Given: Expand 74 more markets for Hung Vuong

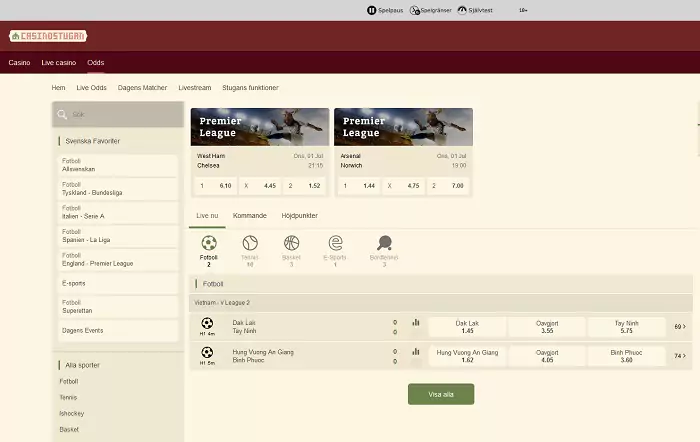Looking at the screenshot, I should pyautogui.click(x=680, y=356).
